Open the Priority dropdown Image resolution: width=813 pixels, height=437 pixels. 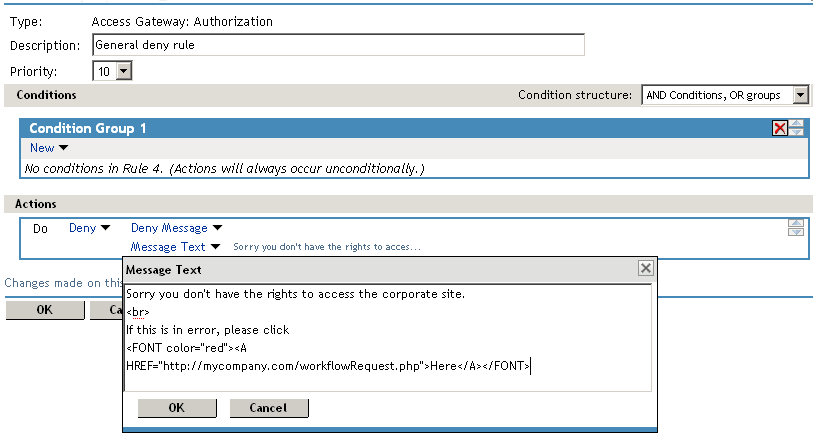pyautogui.click(x=124, y=71)
